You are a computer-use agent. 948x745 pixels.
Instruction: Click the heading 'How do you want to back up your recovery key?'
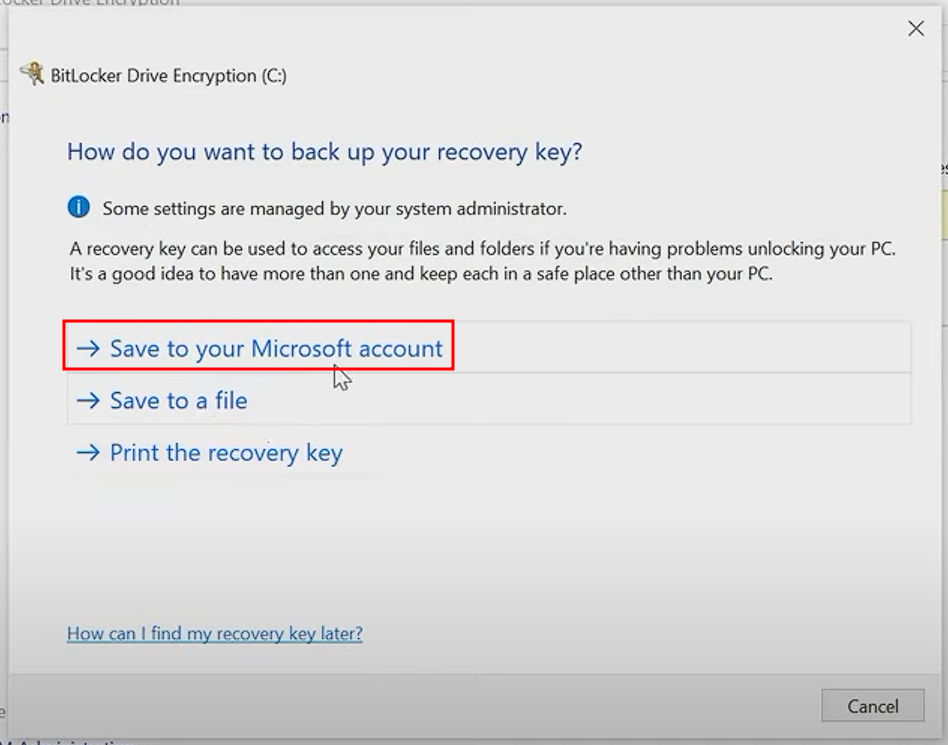coord(325,152)
